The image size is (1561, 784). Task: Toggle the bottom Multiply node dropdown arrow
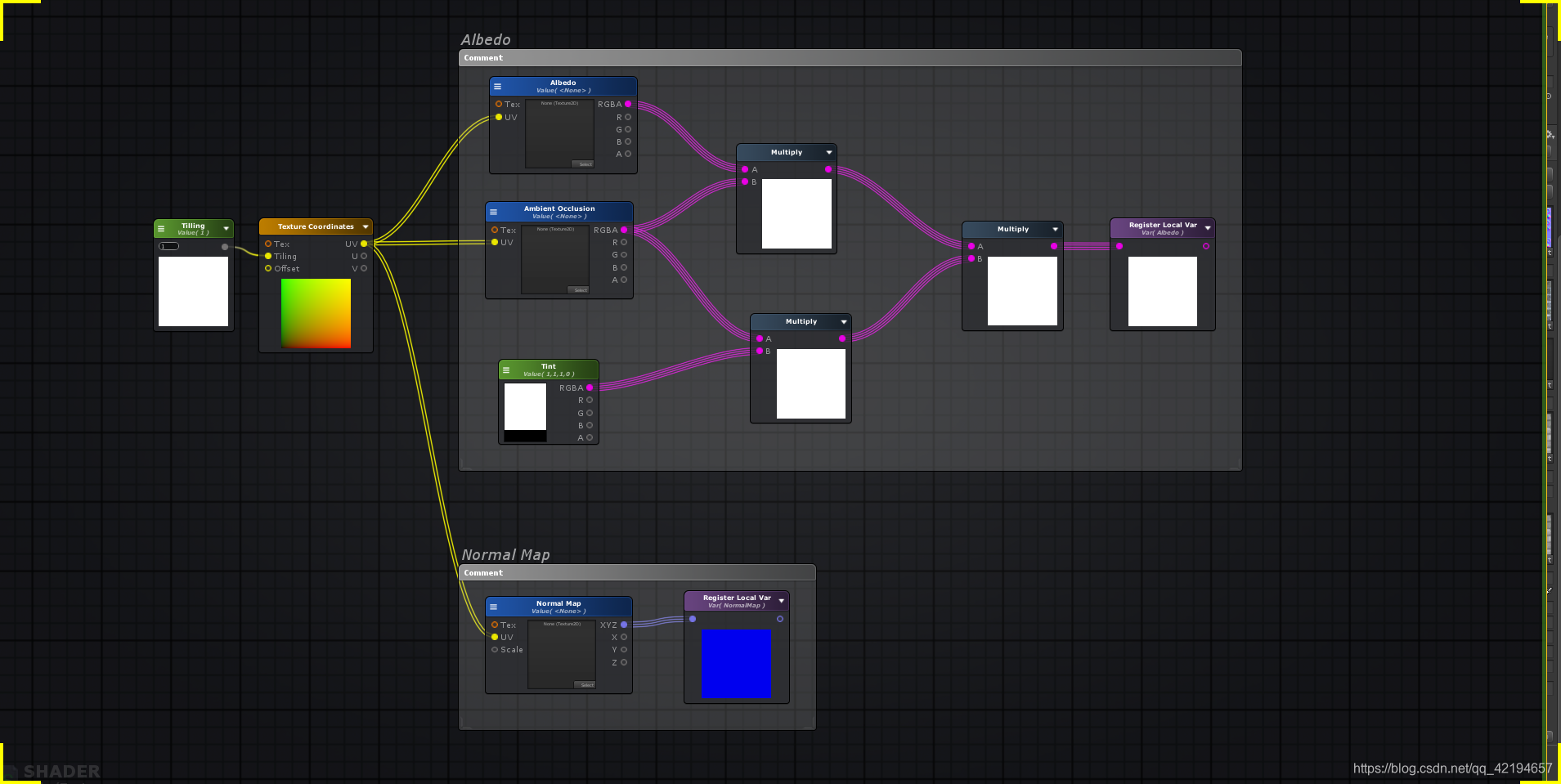[844, 321]
